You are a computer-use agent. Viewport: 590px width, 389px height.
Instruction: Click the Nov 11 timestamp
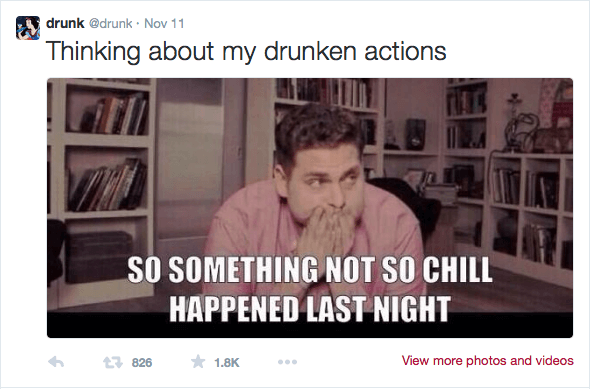164,24
